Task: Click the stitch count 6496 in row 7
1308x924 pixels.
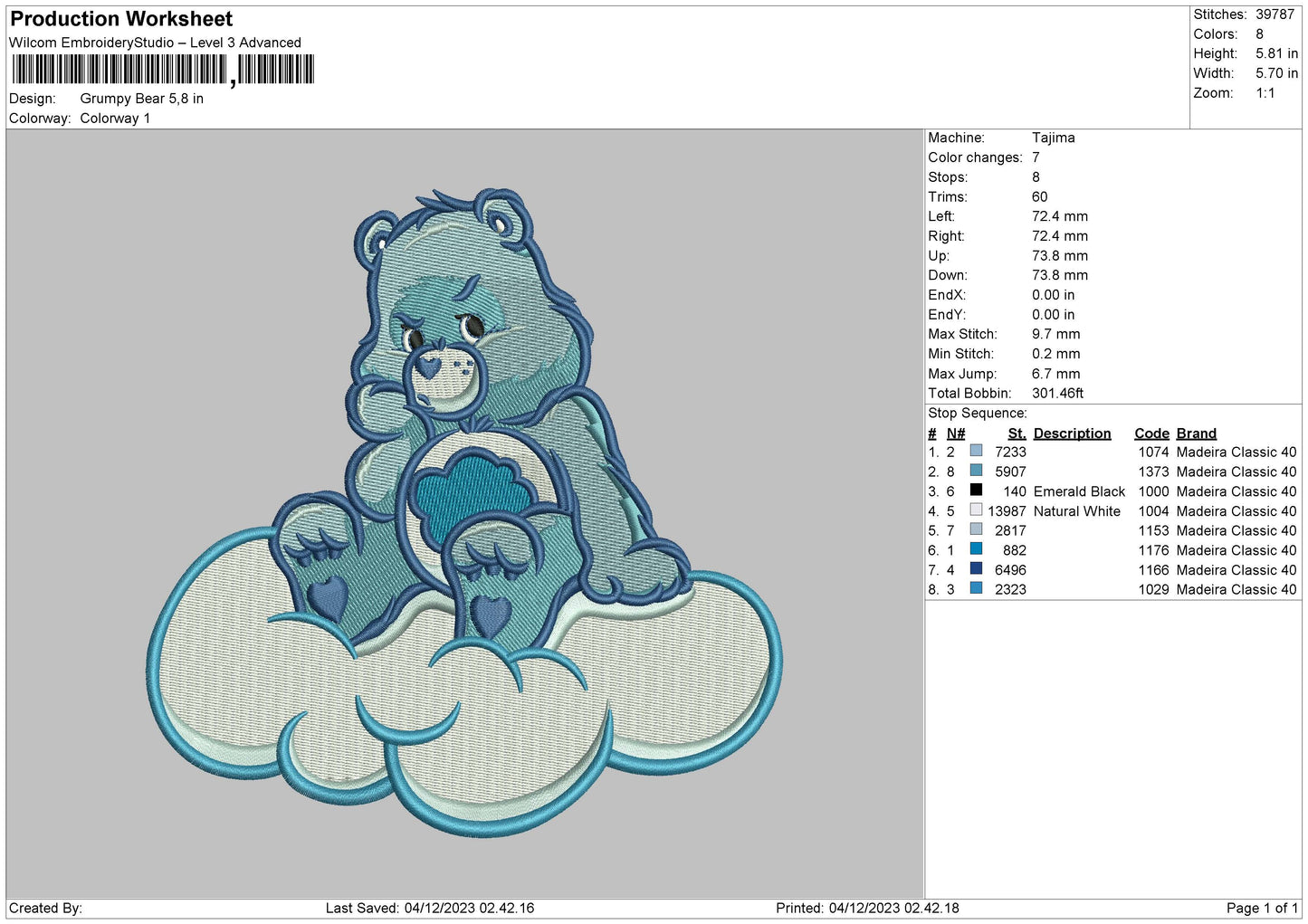Action: [1010, 570]
